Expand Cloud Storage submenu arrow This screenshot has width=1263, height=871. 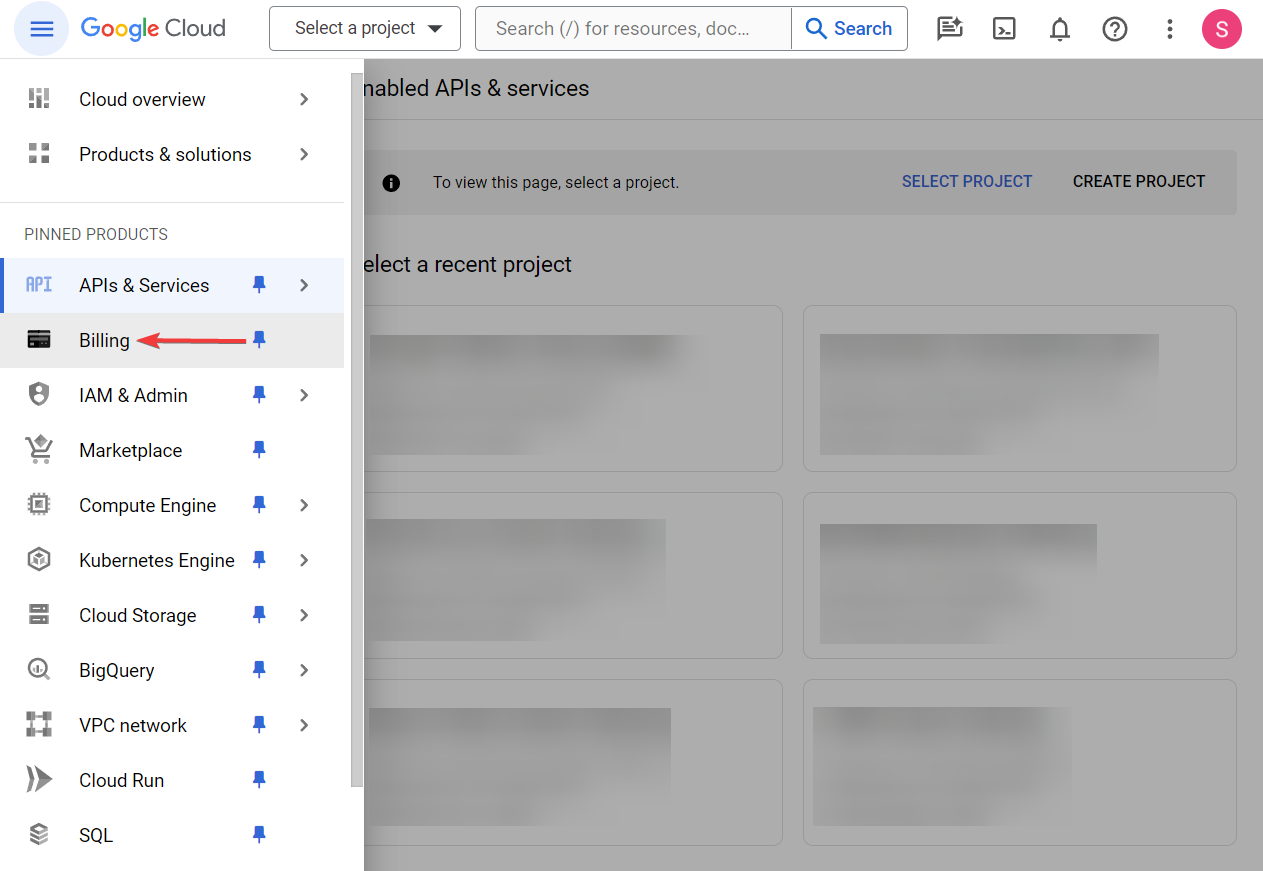click(x=304, y=615)
